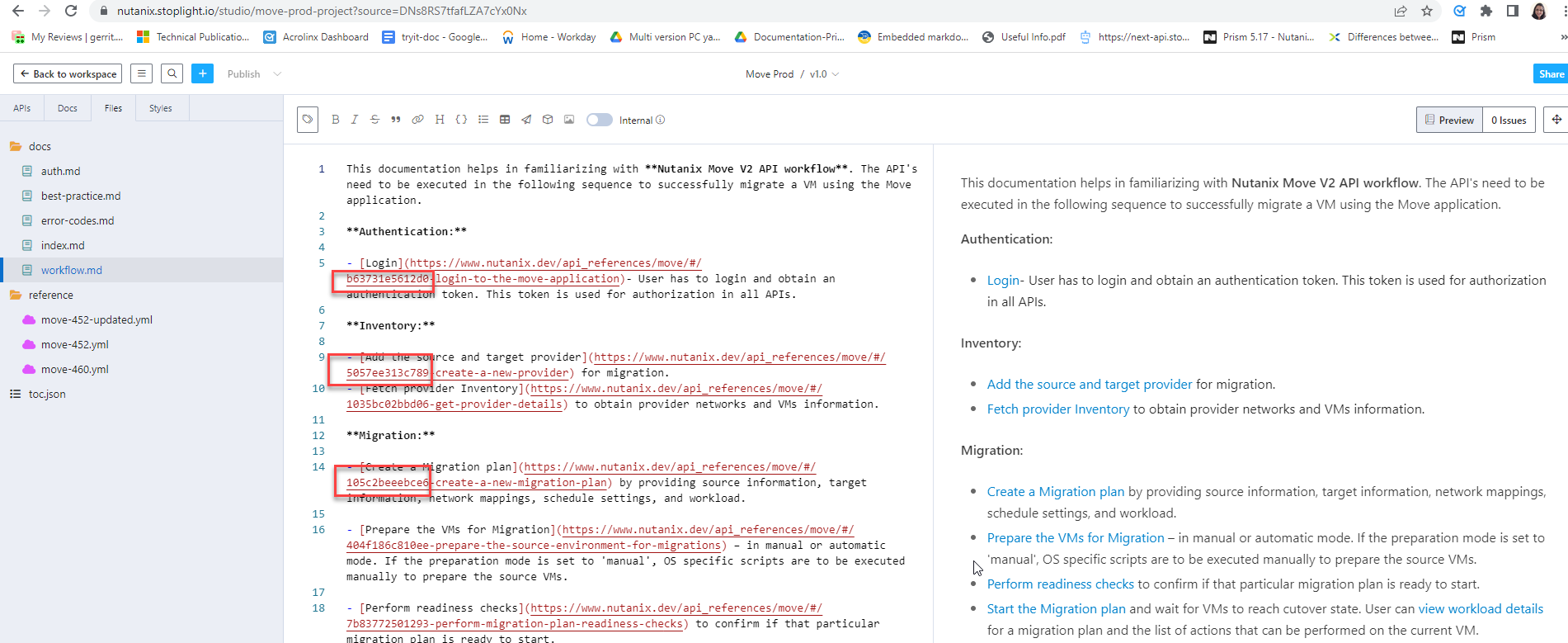This screenshot has height=643, width=1568.
Task: Switch to the APIs tab
Action: pyautogui.click(x=22, y=108)
